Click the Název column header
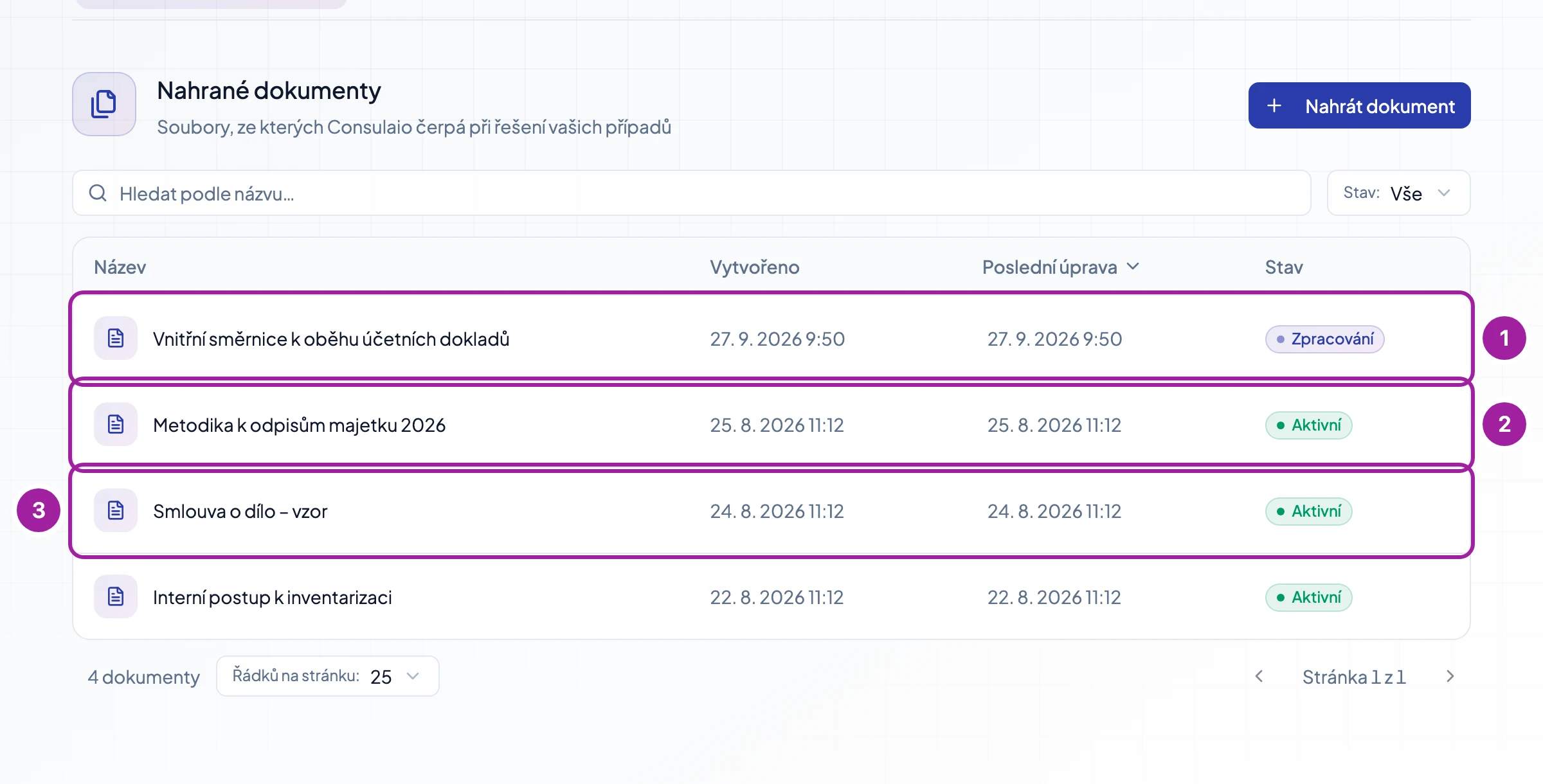Image resolution: width=1543 pixels, height=784 pixels. pyautogui.click(x=120, y=267)
